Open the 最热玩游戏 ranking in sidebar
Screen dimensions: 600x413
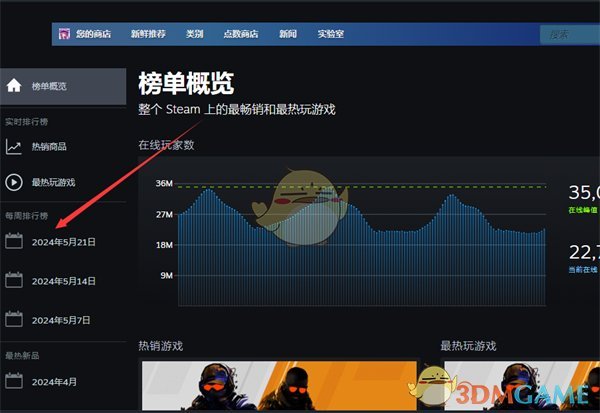pyautogui.click(x=54, y=182)
